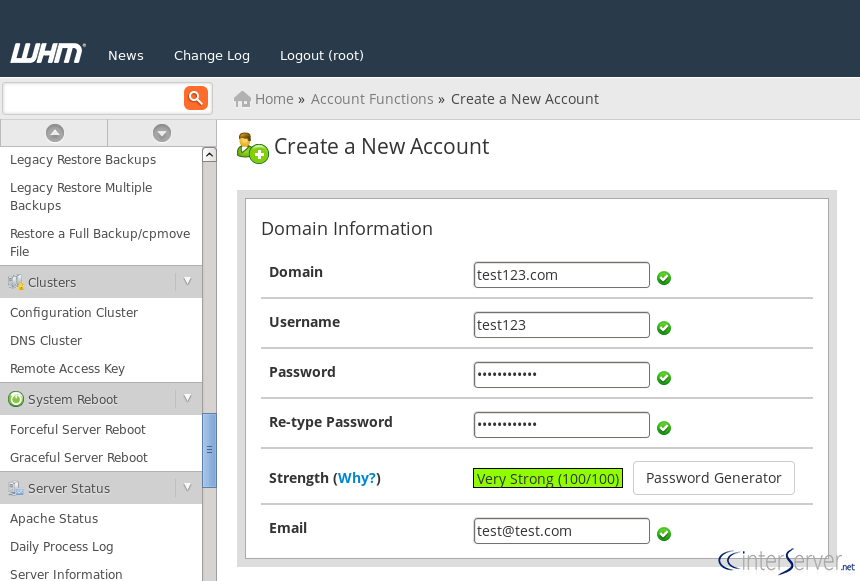Viewport: 860px width, 581px height.
Task: Open Daily Process Log
Action: coord(61,546)
